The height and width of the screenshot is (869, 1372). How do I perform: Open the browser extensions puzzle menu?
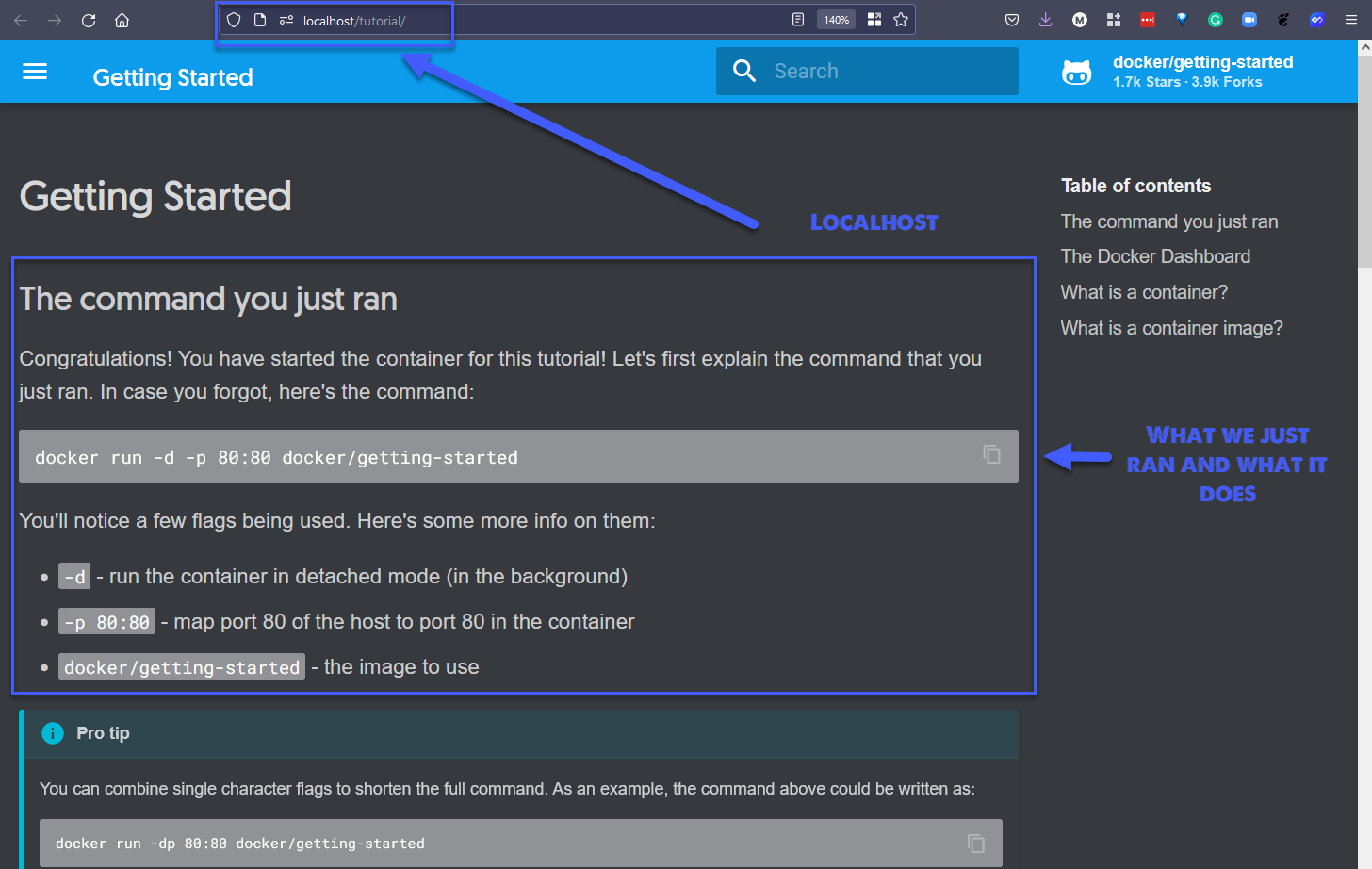pyautogui.click(x=1113, y=19)
